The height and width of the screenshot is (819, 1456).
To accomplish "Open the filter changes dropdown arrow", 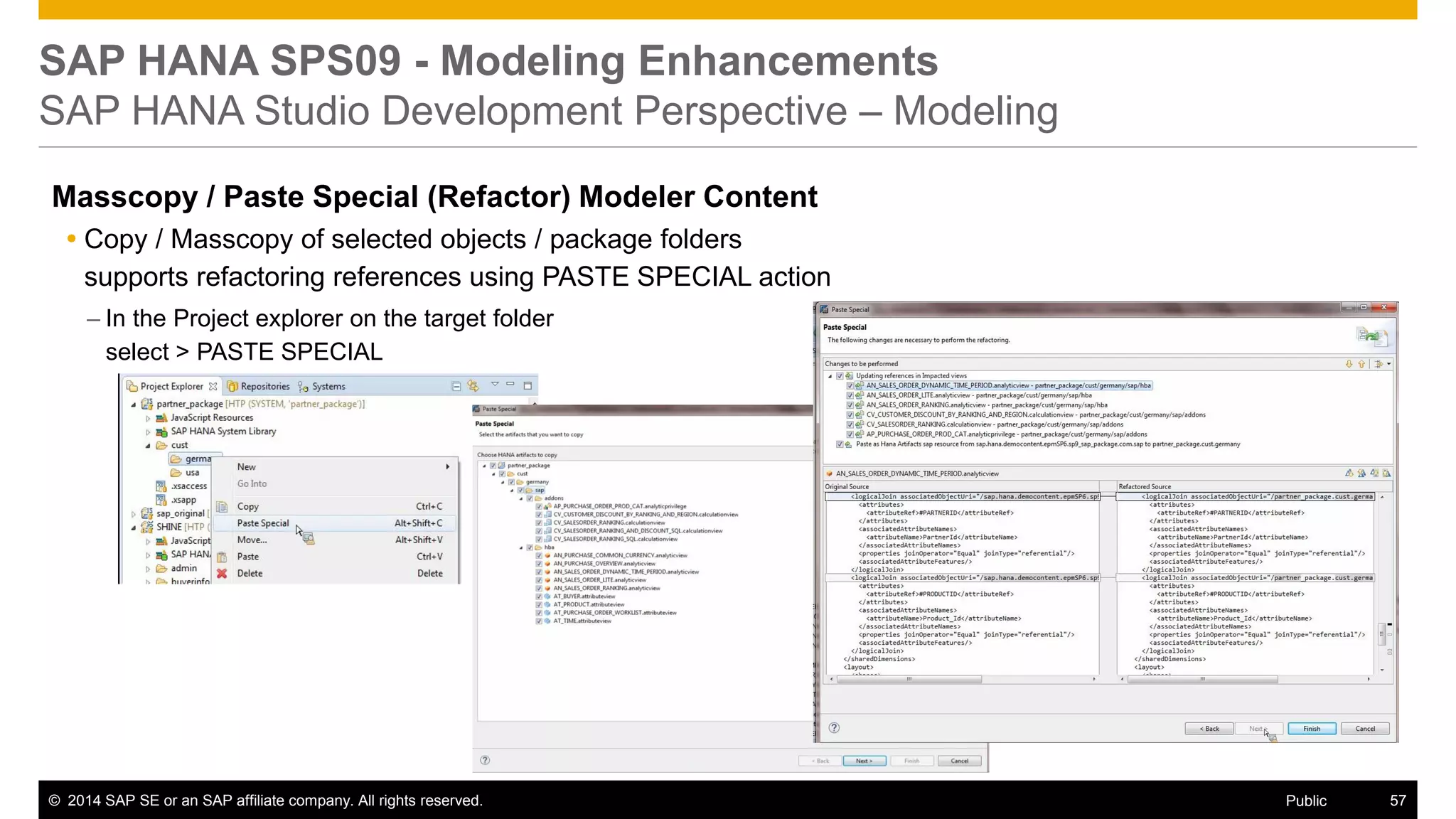I will tap(1389, 364).
